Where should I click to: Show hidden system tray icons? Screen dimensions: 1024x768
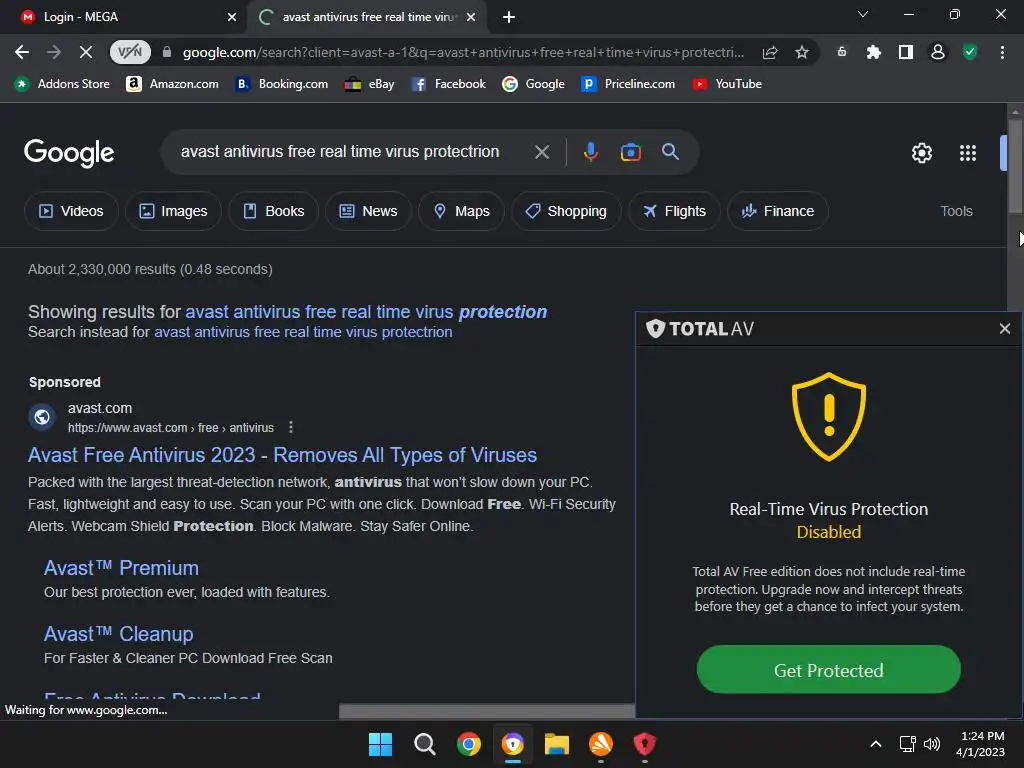coord(876,744)
